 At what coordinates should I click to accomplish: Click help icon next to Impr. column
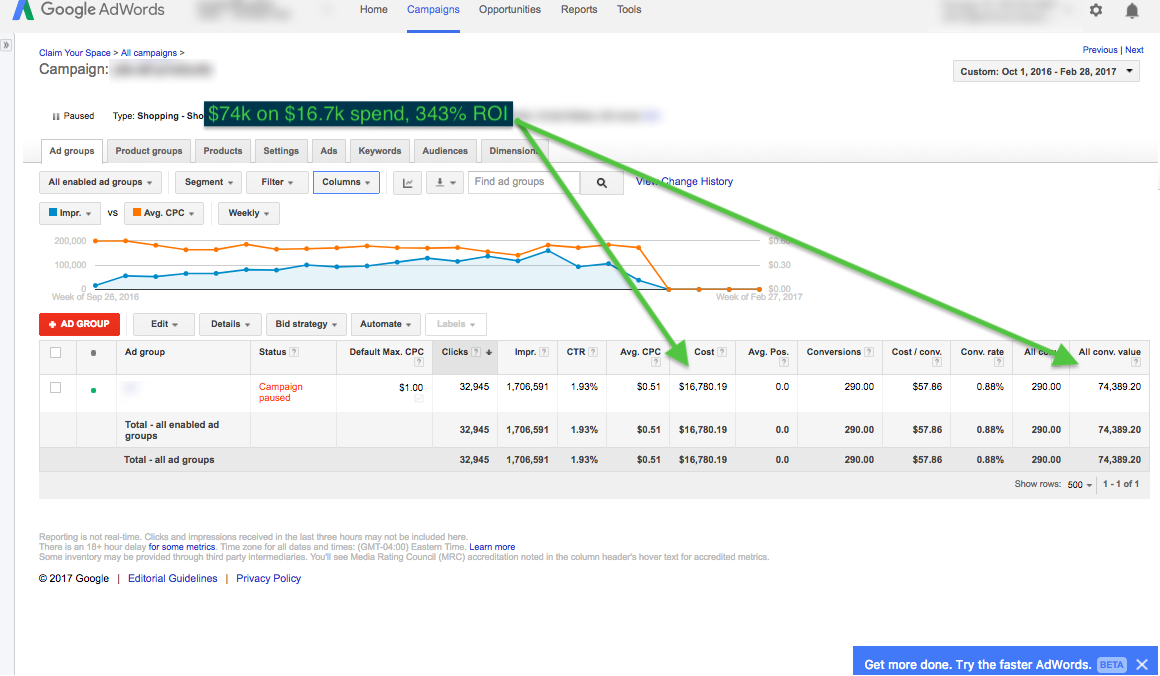tap(544, 352)
